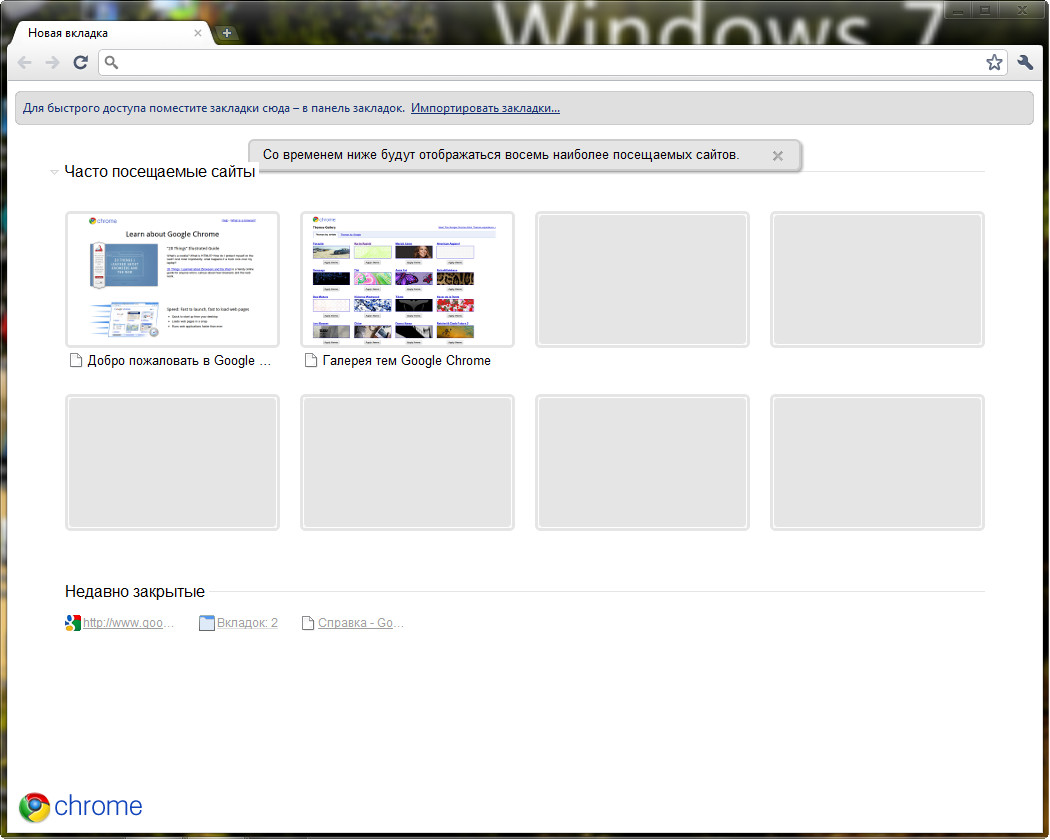Open the Learn about Google Chrome thumbnail
This screenshot has height=840, width=1050.
tap(172, 279)
